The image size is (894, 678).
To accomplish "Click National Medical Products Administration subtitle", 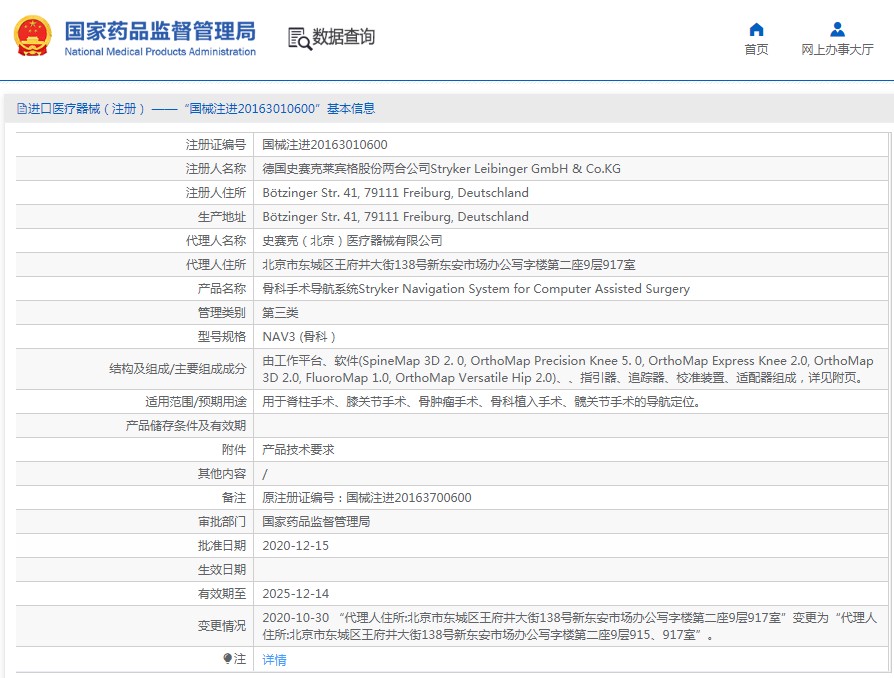I will [160, 52].
